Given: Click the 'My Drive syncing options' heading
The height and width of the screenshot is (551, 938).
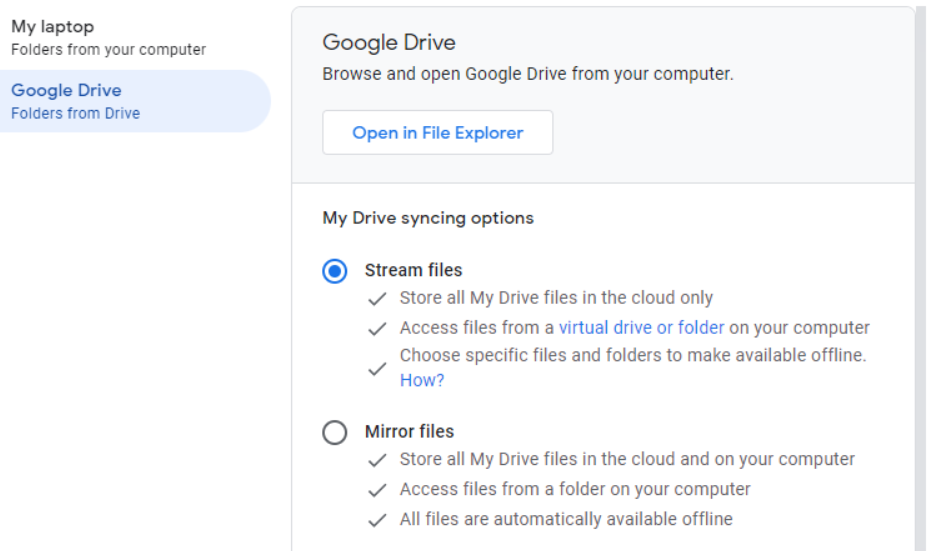Looking at the screenshot, I should (428, 218).
